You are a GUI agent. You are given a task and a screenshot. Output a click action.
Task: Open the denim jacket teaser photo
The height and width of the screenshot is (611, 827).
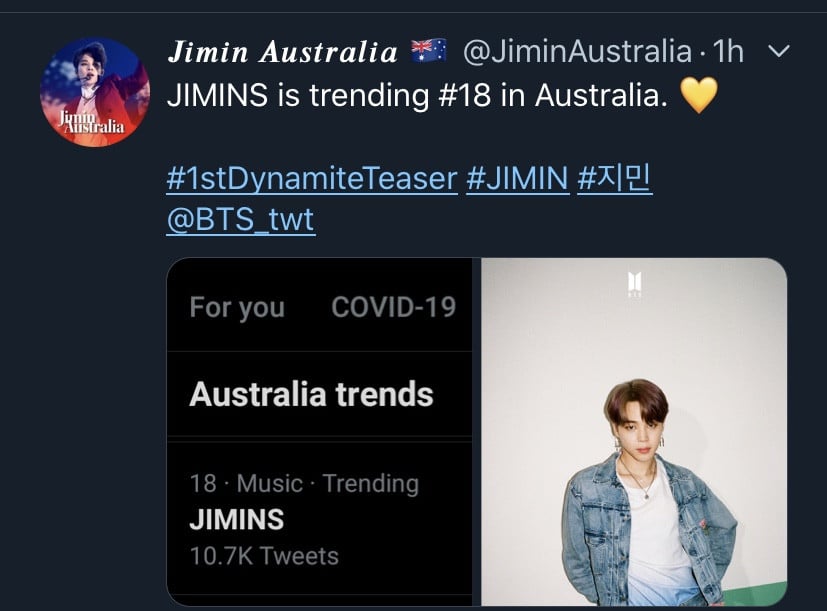pyautogui.click(x=634, y=432)
